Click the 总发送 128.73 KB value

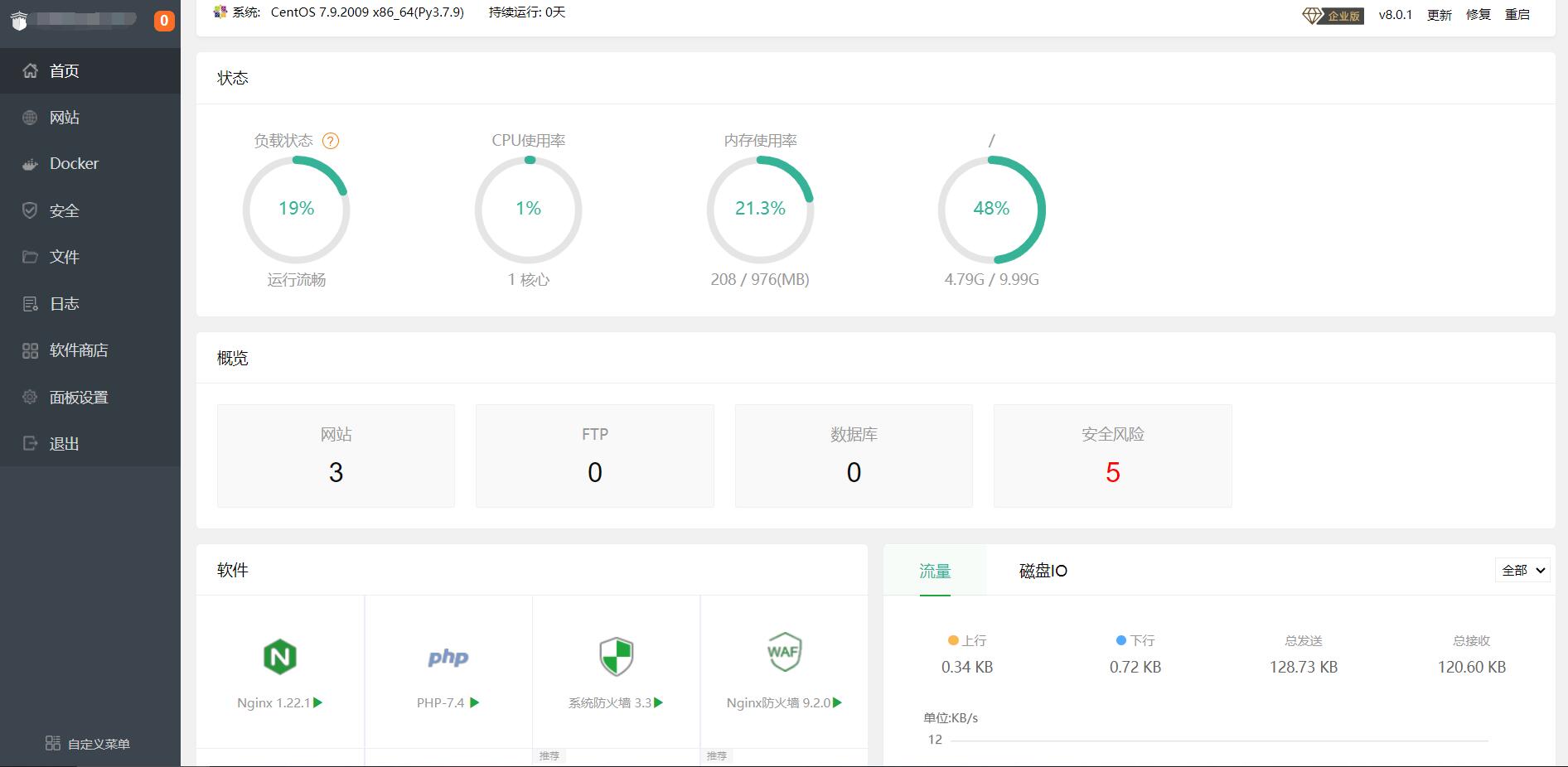[x=1304, y=667]
